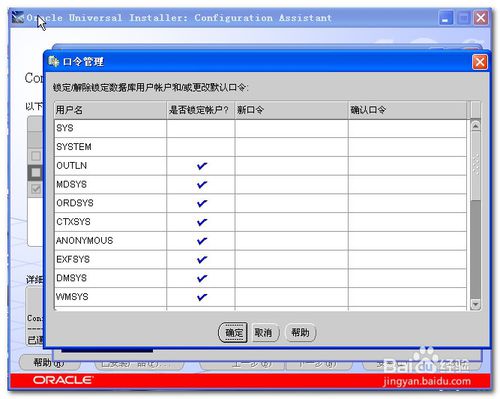The width and height of the screenshot is (500, 399).
Task: Click the 口令管理 dialog title icon
Action: click(54, 61)
